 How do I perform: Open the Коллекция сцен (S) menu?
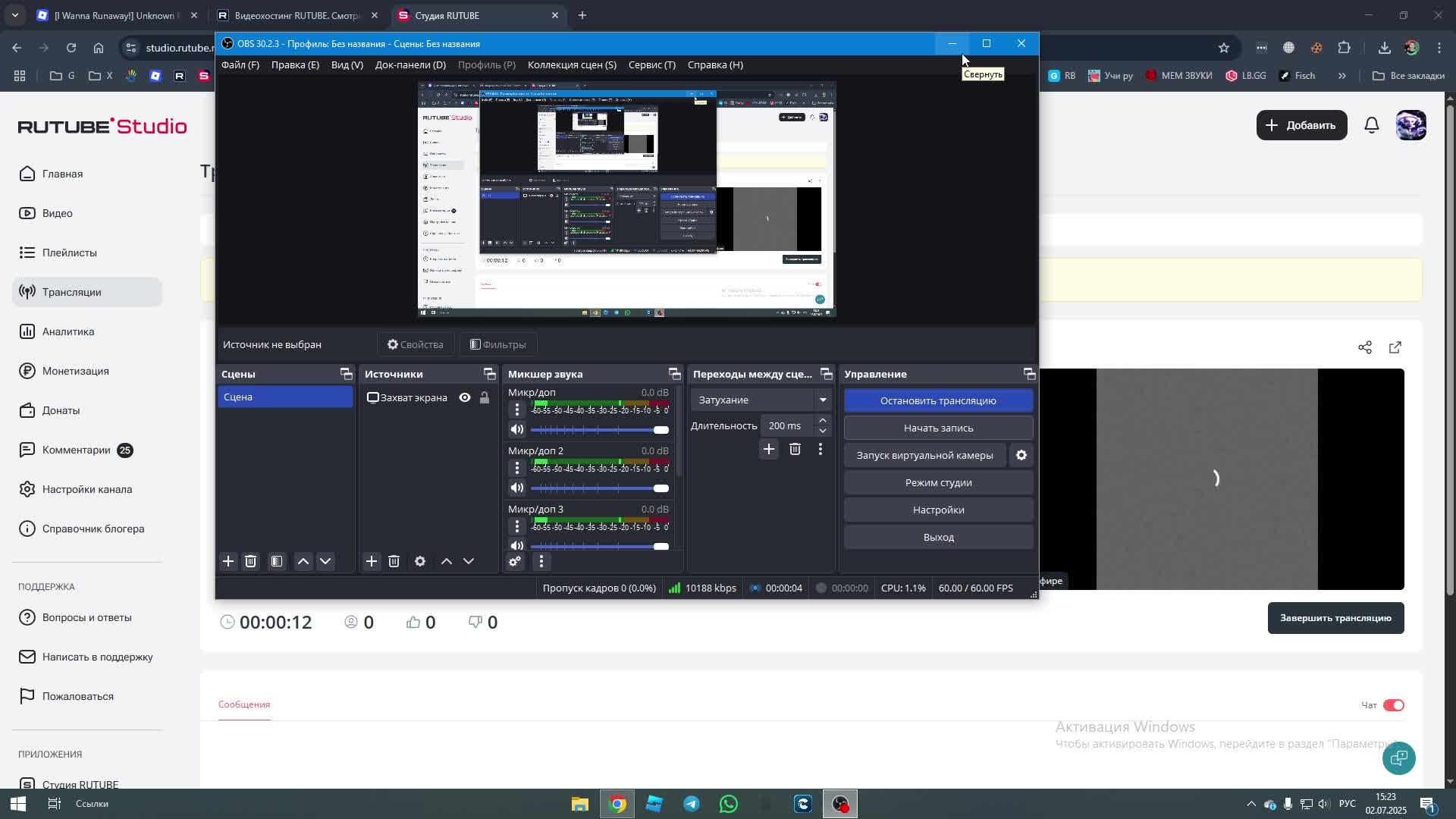[x=572, y=64]
